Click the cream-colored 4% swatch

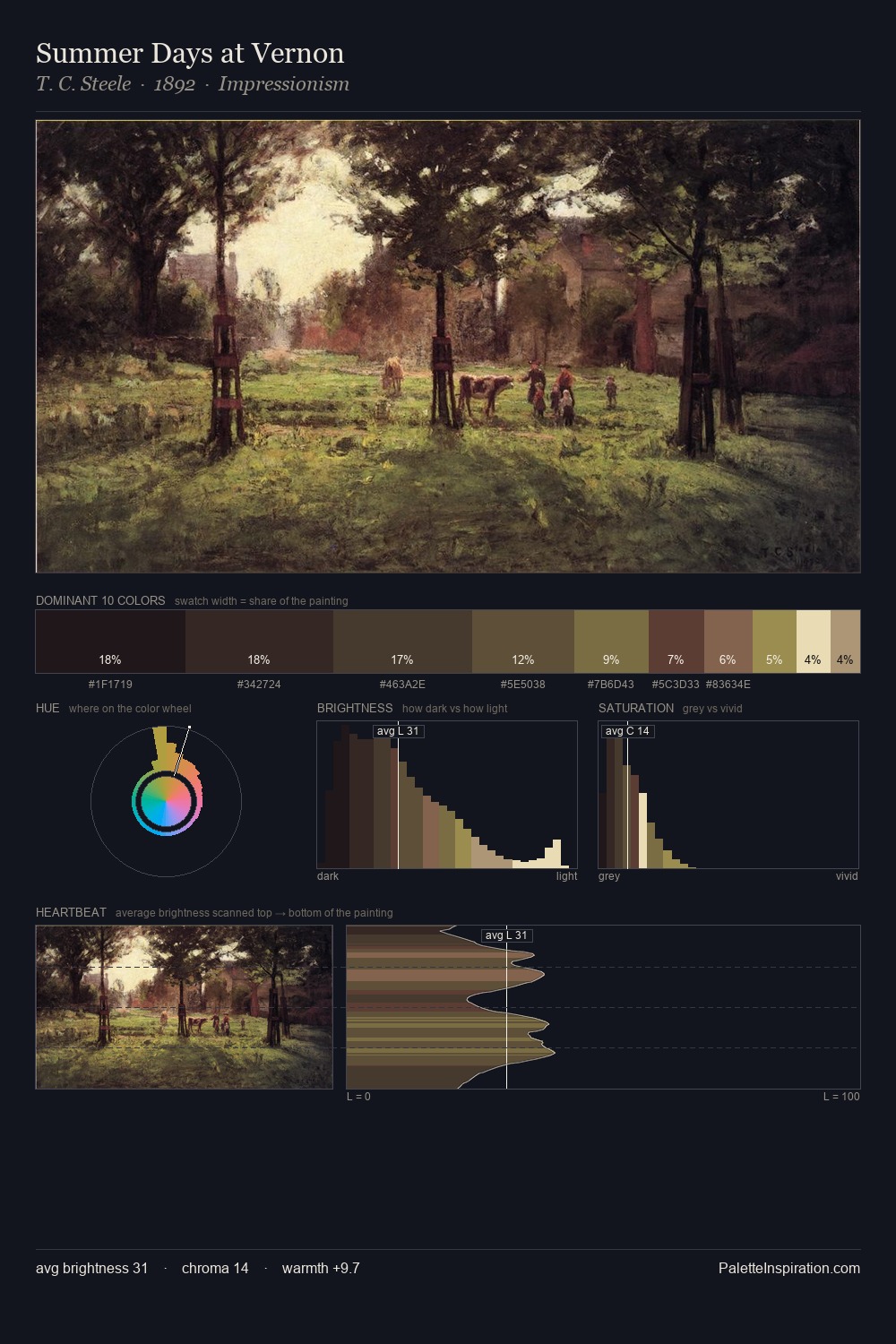pyautogui.click(x=814, y=642)
